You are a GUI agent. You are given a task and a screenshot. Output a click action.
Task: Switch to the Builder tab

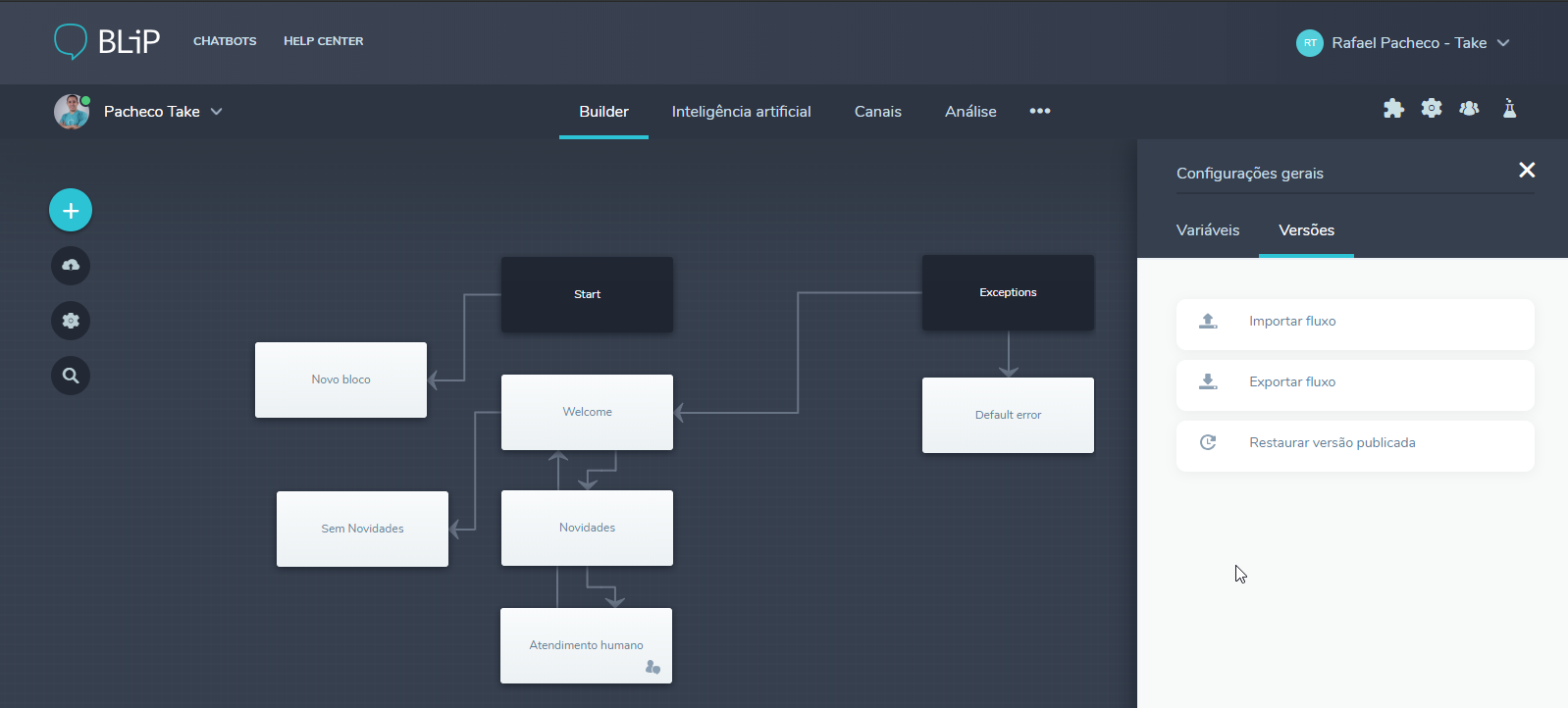(x=603, y=112)
